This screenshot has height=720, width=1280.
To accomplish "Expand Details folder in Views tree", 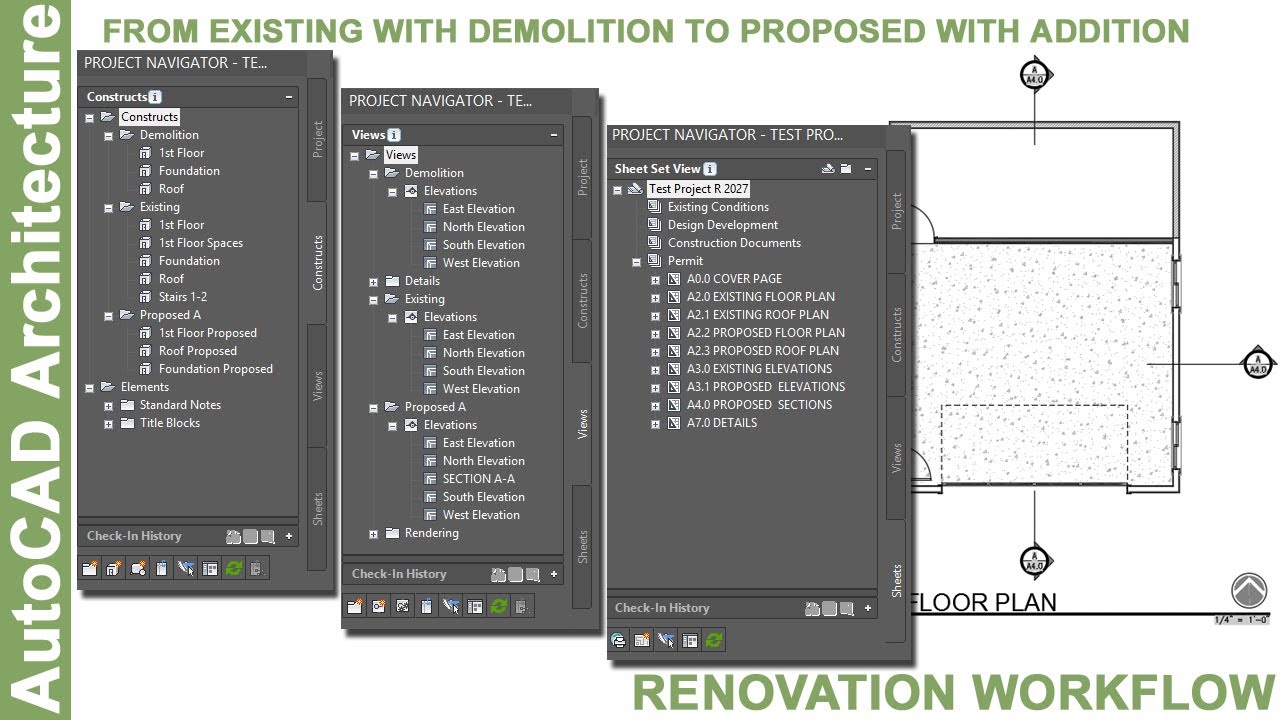I will tap(374, 281).
